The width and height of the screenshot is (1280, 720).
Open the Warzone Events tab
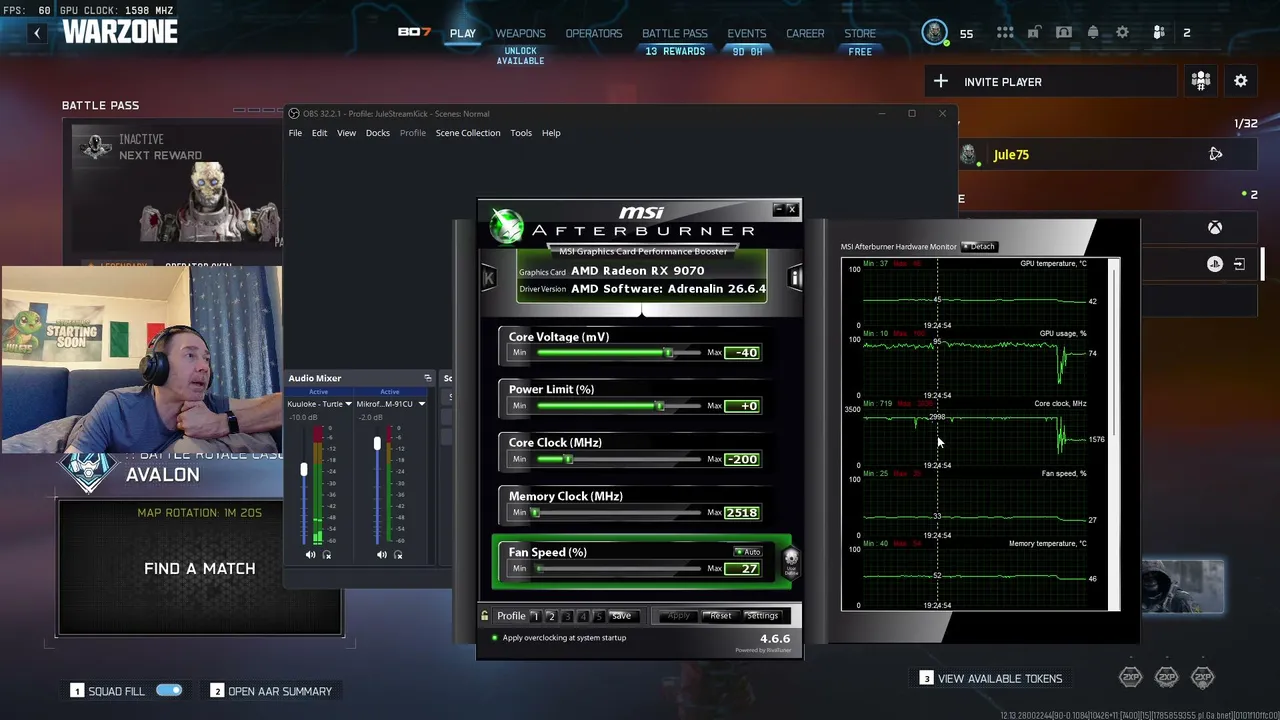tap(747, 33)
